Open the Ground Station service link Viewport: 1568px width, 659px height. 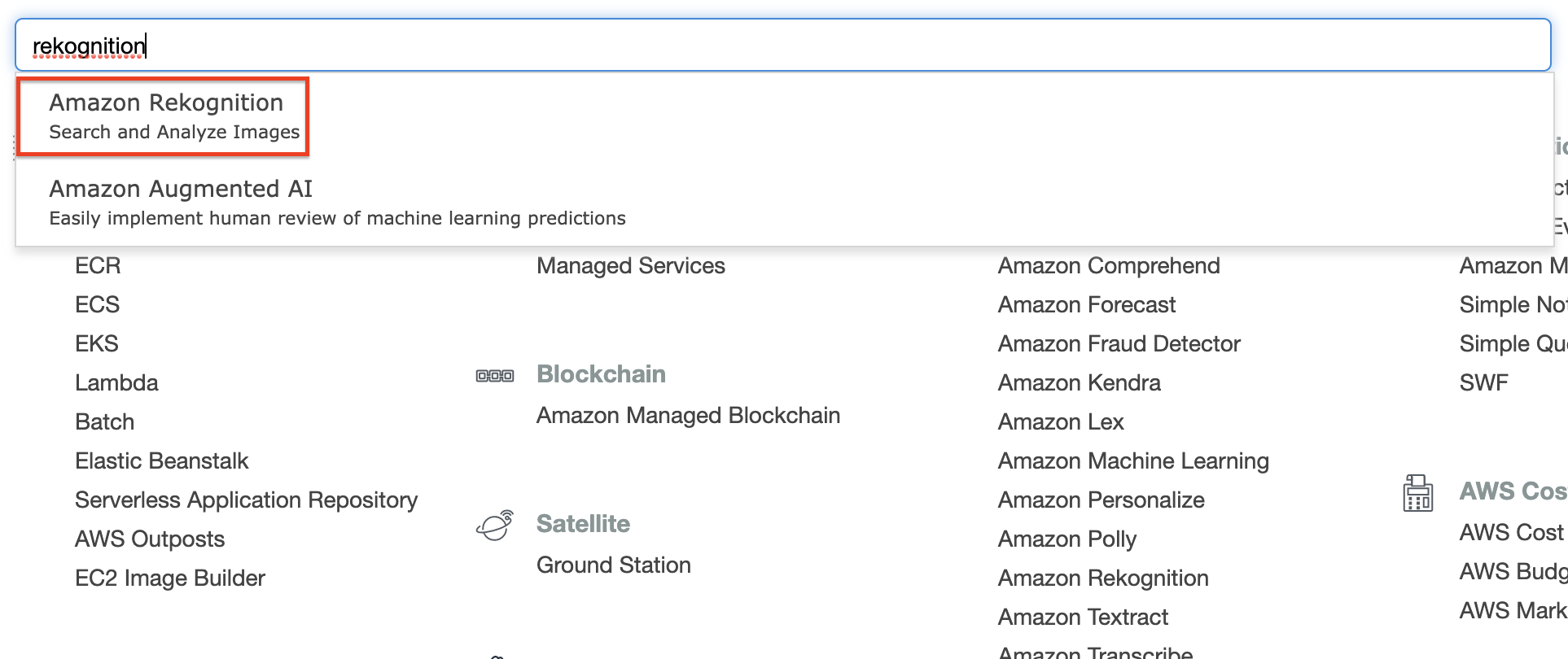tap(613, 565)
